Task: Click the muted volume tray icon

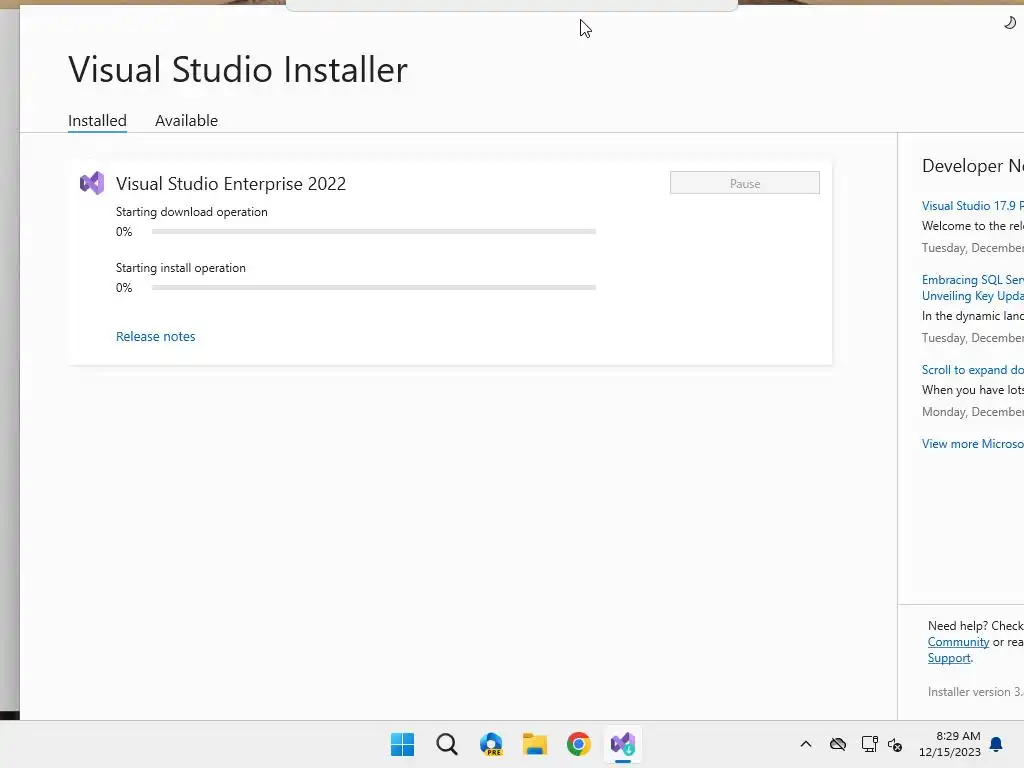Action: pos(895,744)
